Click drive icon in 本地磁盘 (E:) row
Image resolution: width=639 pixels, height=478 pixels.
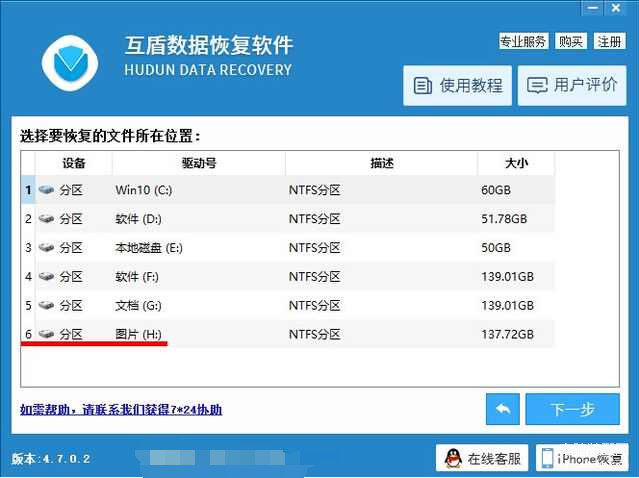pos(46,247)
